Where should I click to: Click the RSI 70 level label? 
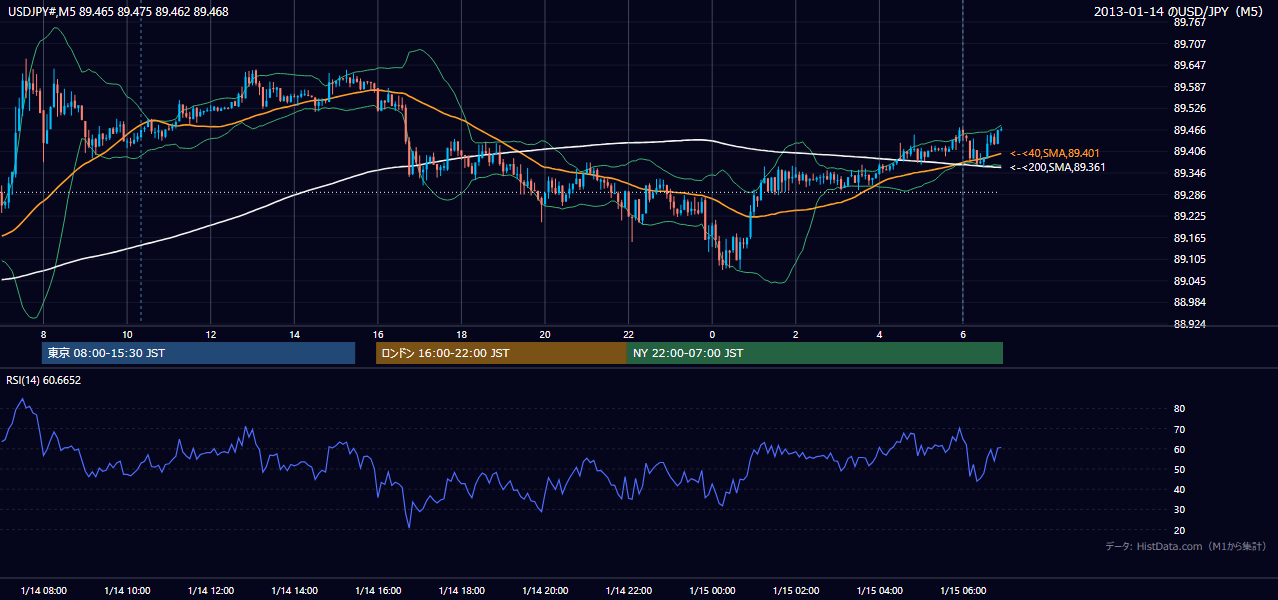click(x=1179, y=429)
